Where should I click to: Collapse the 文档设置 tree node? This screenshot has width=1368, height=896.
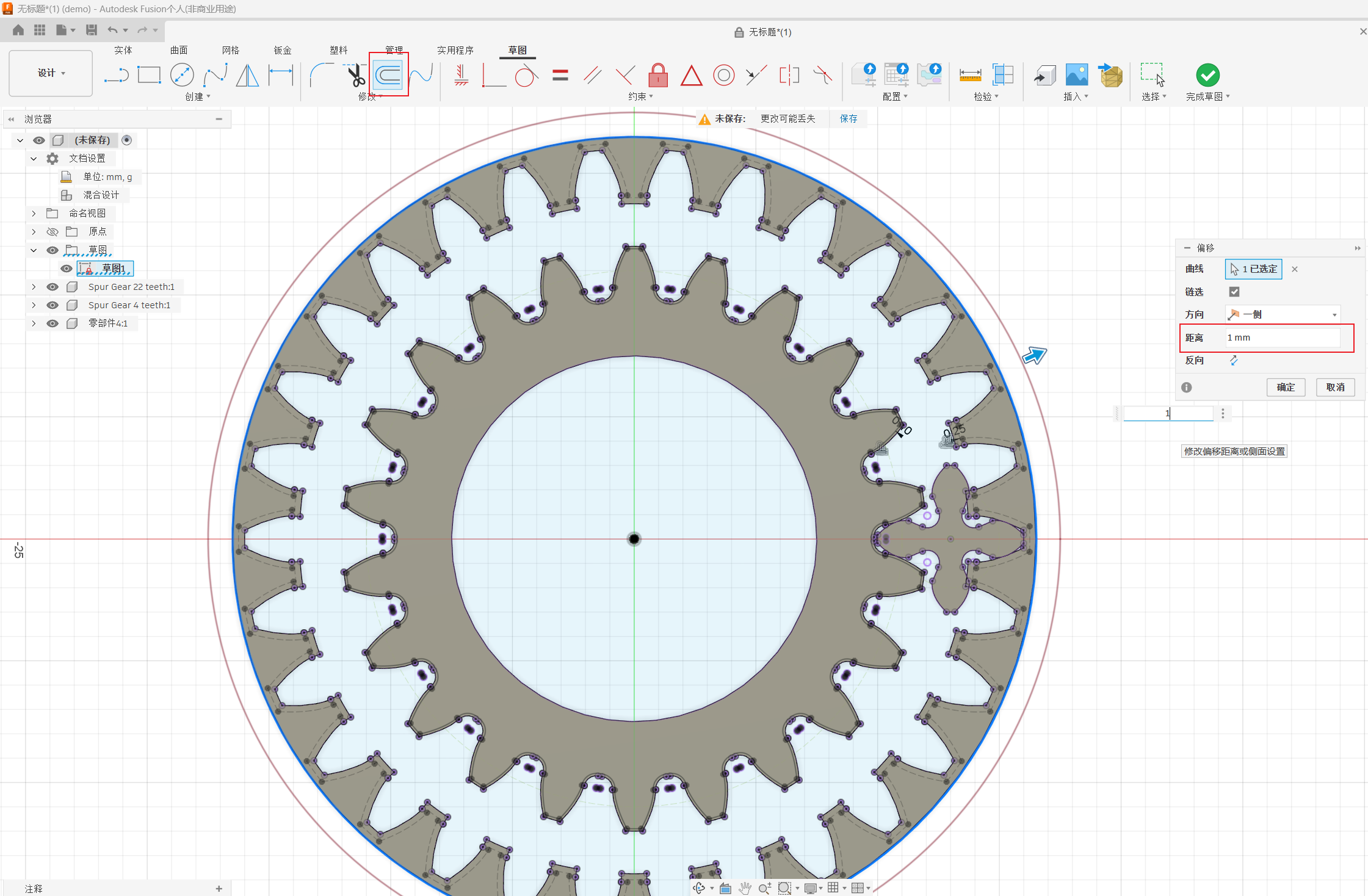pyautogui.click(x=34, y=159)
